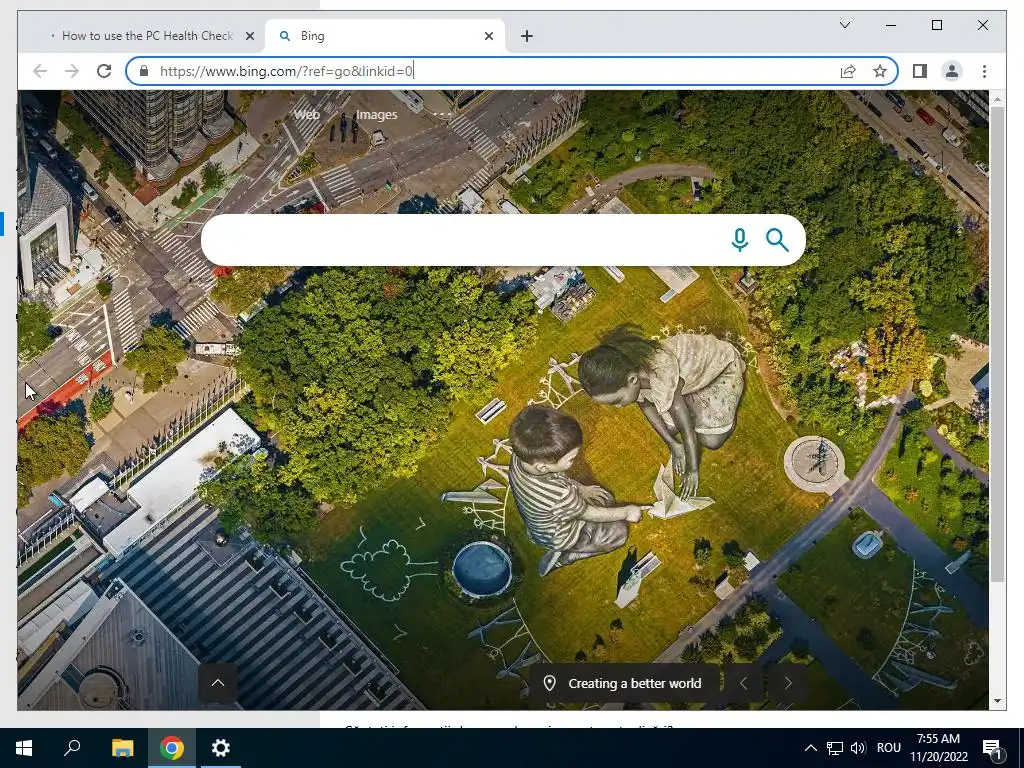The image size is (1024, 768).
Task: Reload the Bing page
Action: pos(104,71)
